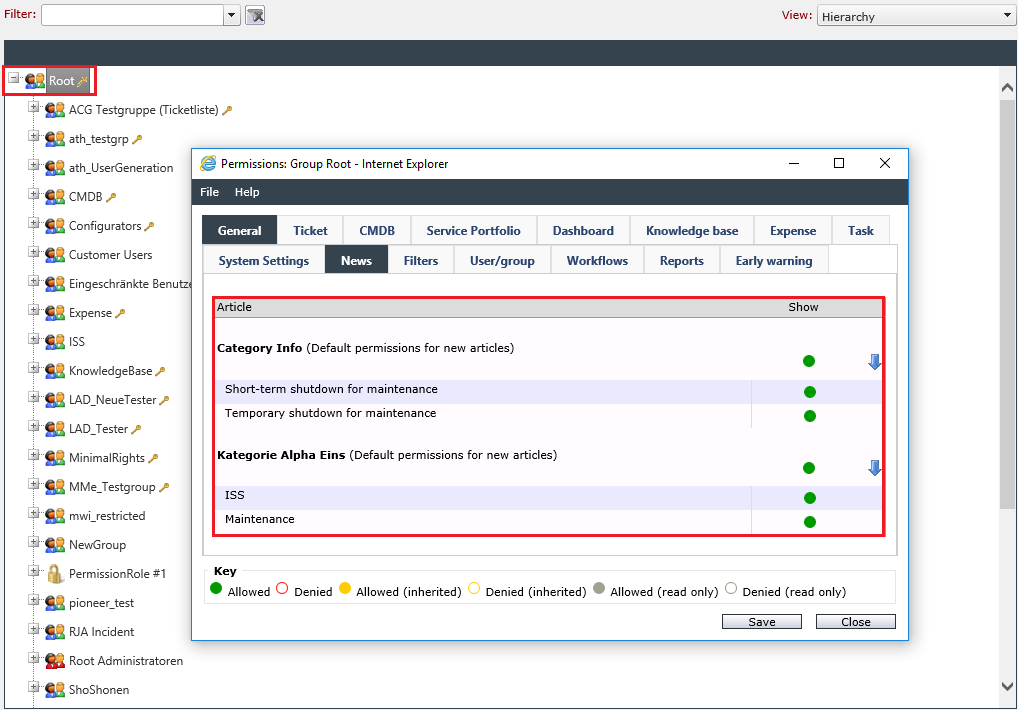Open the Help menu
Viewport: 1018px width, 710px height.
point(247,192)
